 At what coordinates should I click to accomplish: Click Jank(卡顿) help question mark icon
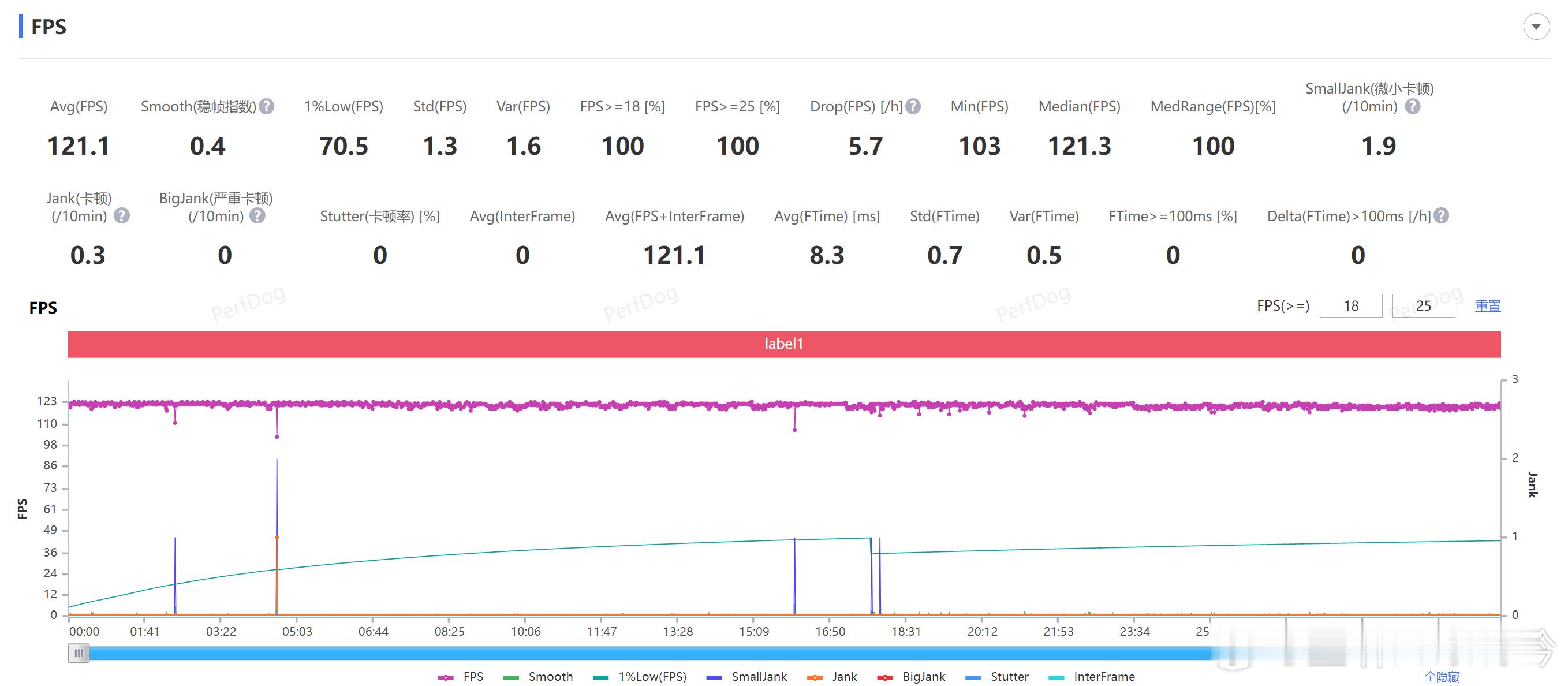click(122, 216)
